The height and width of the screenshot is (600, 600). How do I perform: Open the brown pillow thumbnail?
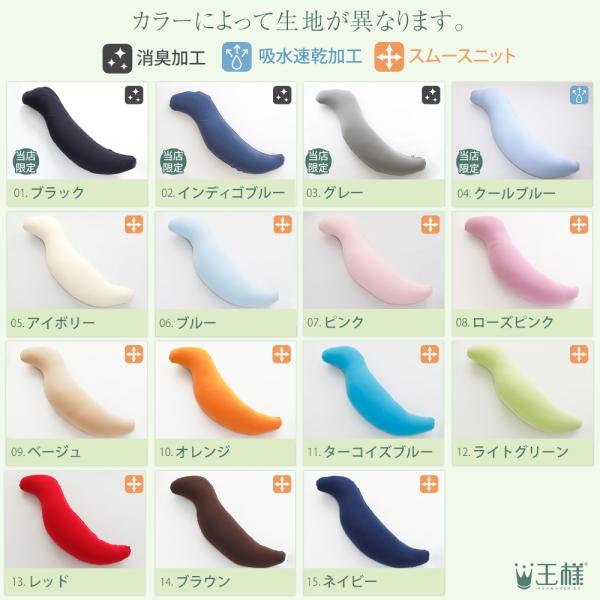click(225, 520)
